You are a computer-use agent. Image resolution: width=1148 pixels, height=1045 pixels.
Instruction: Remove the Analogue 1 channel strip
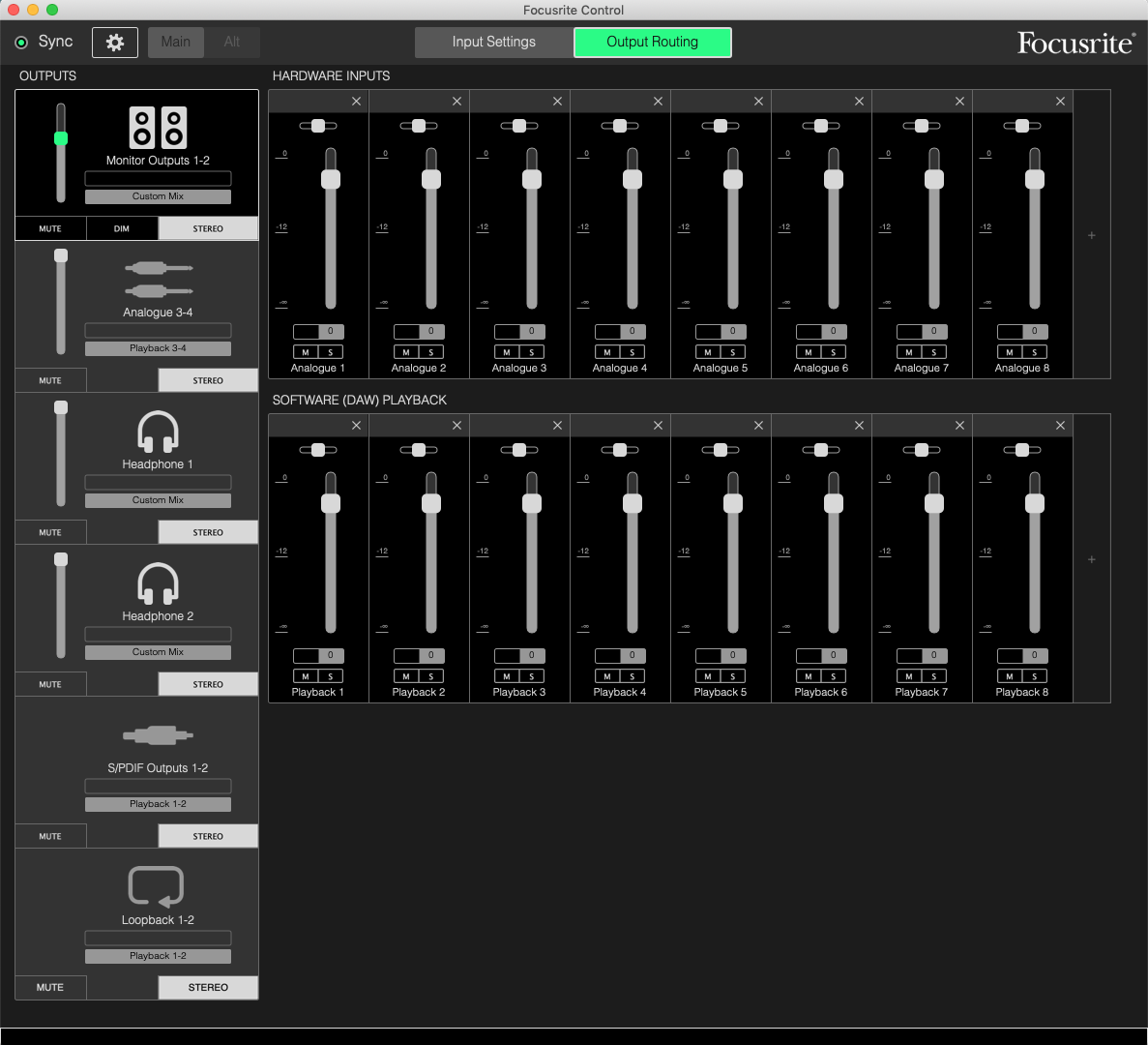357,101
